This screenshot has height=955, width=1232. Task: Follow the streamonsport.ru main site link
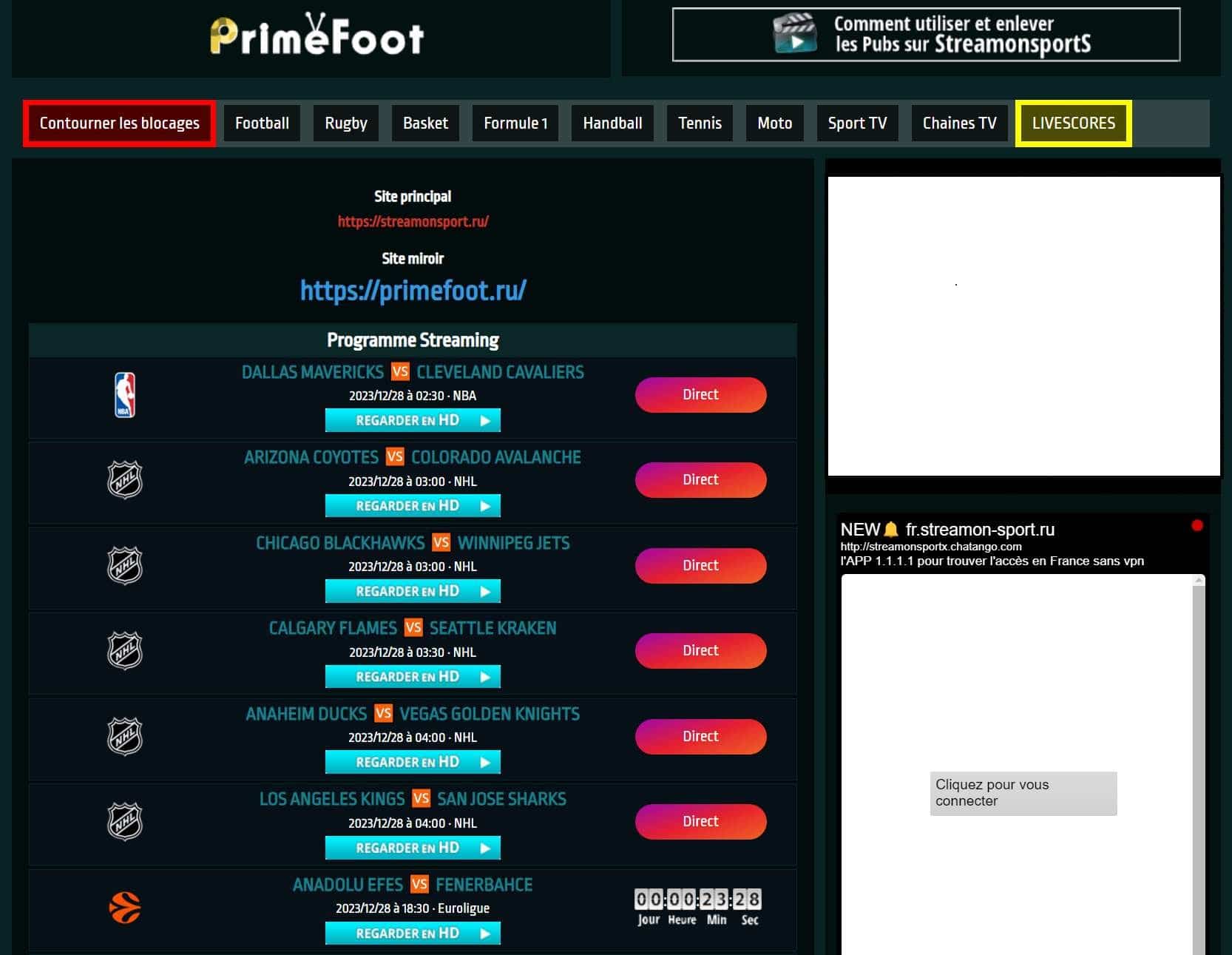click(413, 221)
